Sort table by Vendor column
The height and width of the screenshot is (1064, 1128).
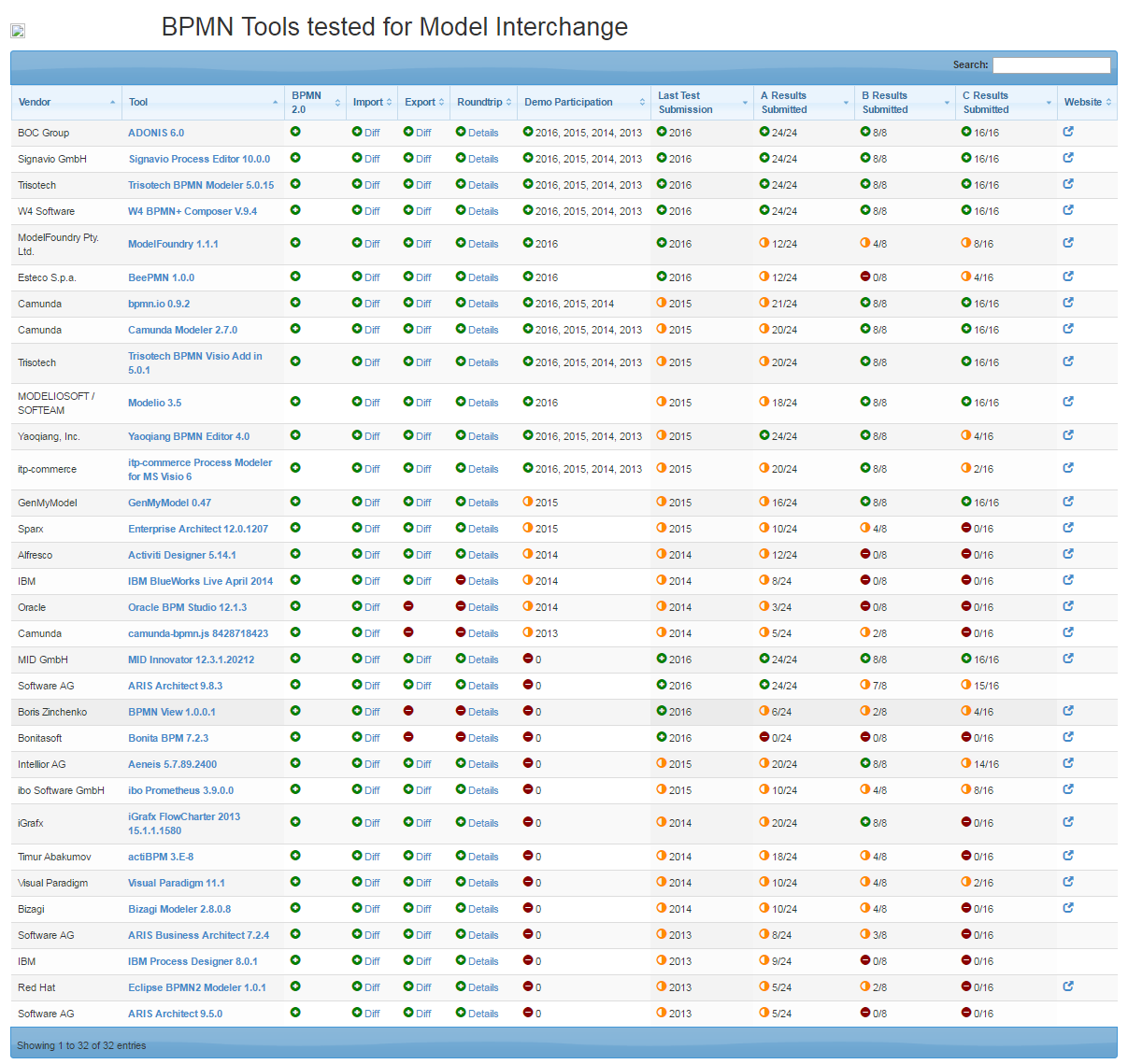[x=66, y=103]
